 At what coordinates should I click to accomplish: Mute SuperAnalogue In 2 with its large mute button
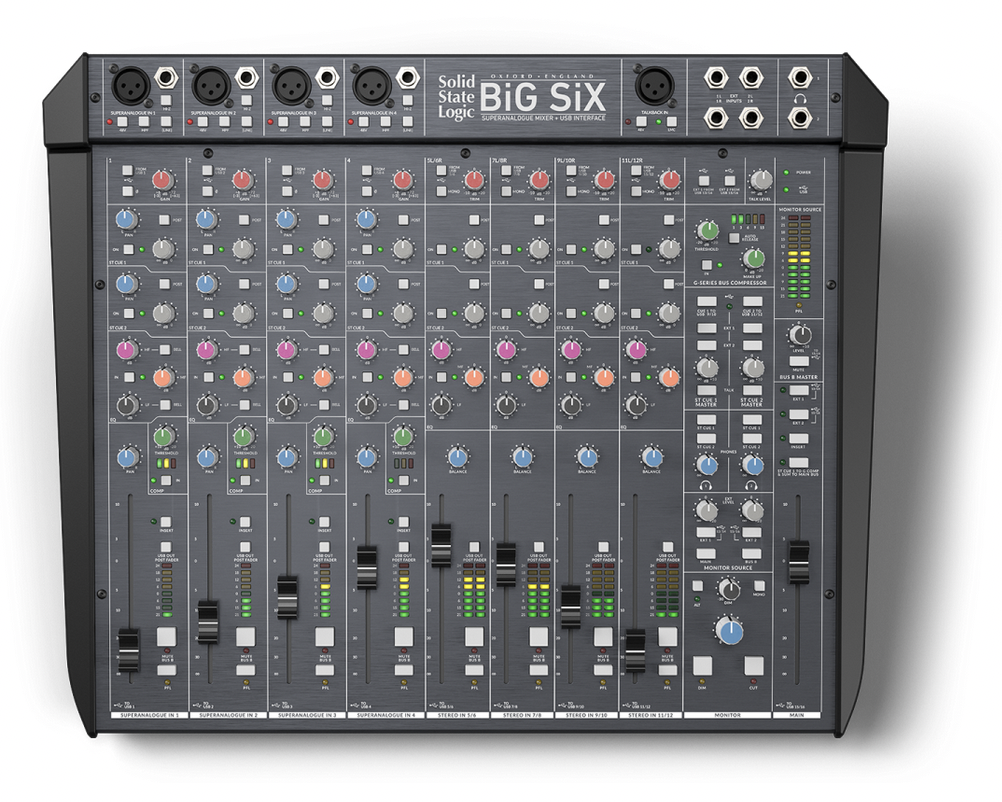coord(245,637)
